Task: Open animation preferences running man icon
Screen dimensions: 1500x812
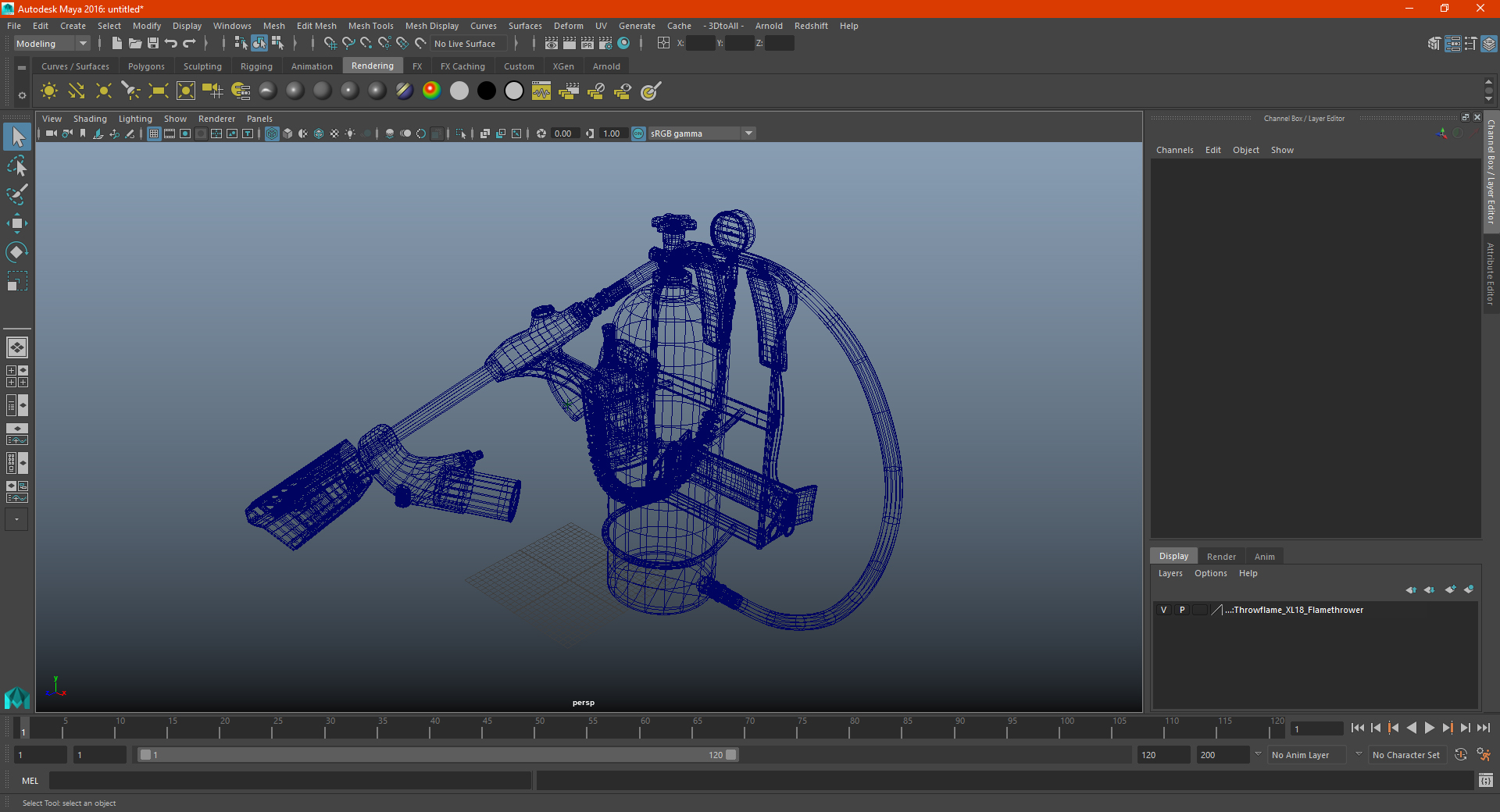Action: pos(1484,754)
